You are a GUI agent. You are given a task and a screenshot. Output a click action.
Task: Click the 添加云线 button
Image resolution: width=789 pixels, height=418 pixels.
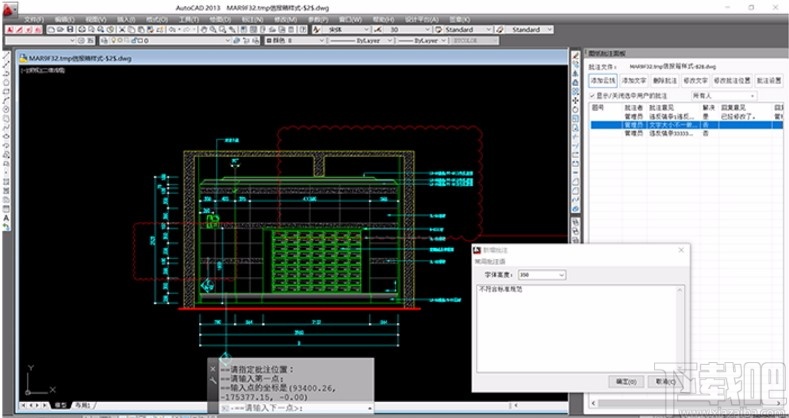point(602,80)
